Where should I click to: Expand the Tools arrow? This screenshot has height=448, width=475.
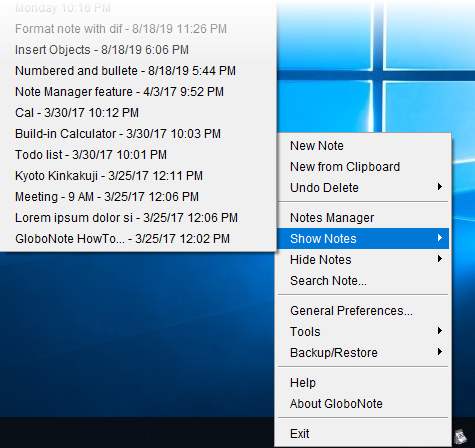click(x=440, y=331)
